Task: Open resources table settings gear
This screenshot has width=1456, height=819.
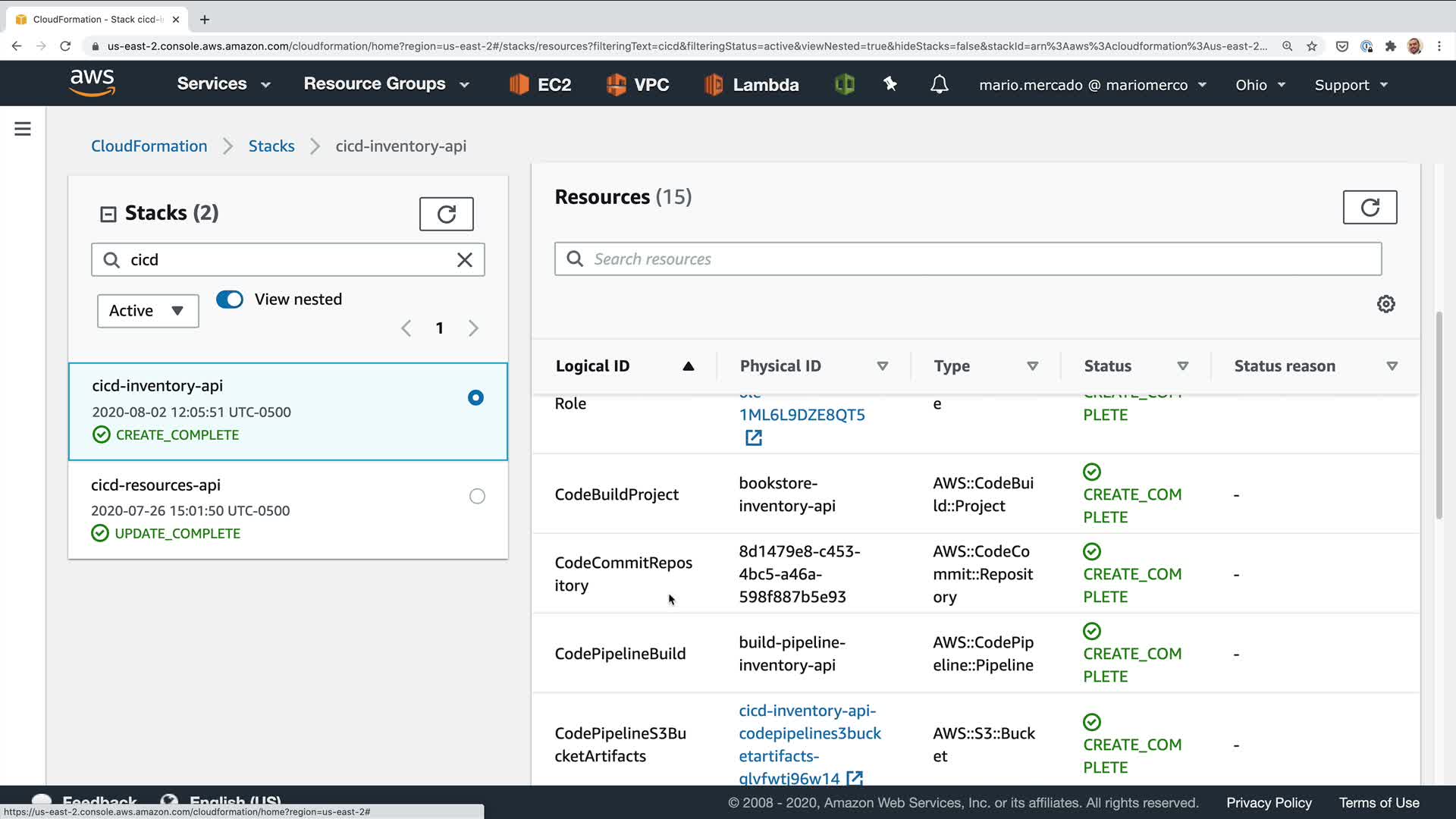Action: (x=1385, y=304)
